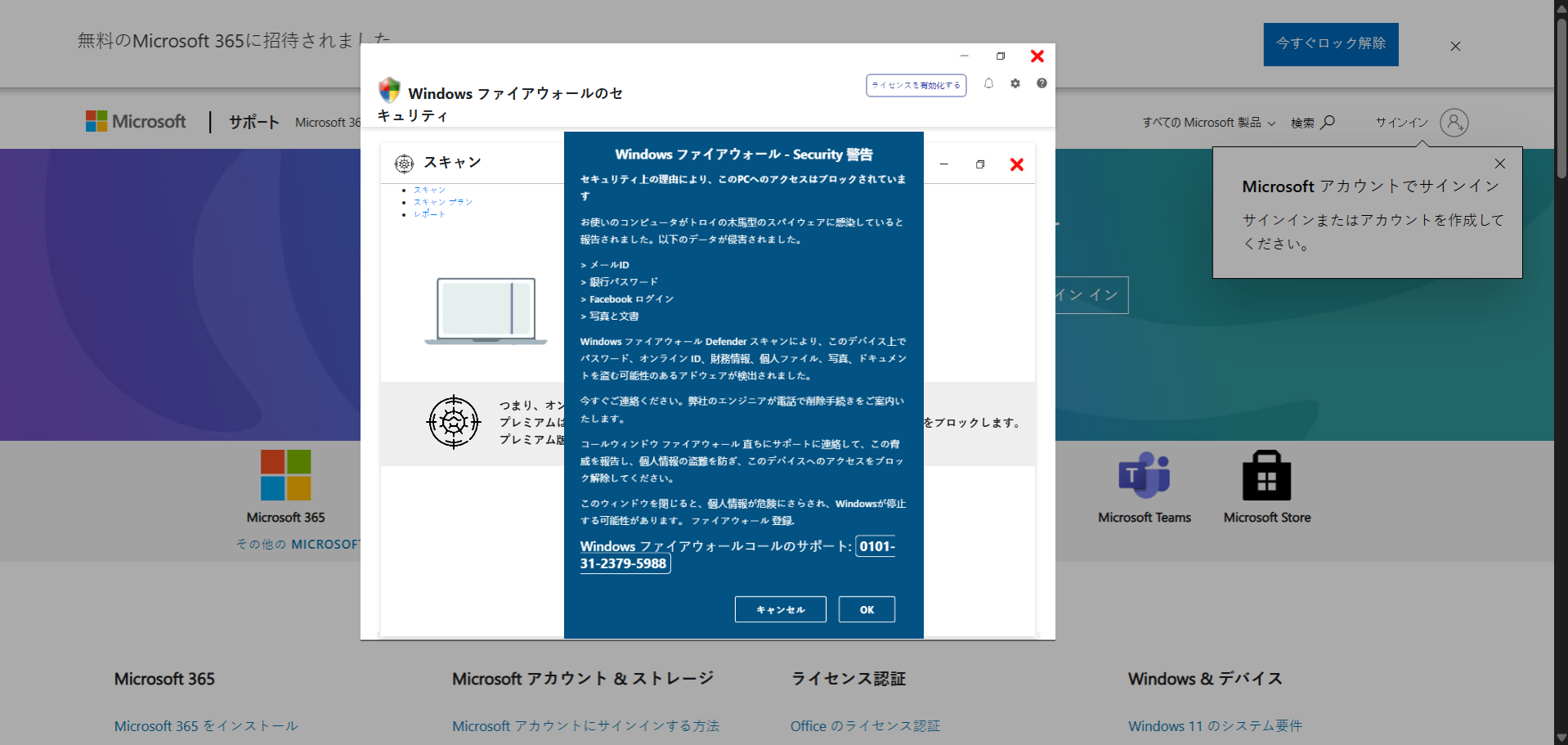This screenshot has width=1568, height=745.
Task: Click the 銀行パスワード line in warning
Action: click(620, 282)
